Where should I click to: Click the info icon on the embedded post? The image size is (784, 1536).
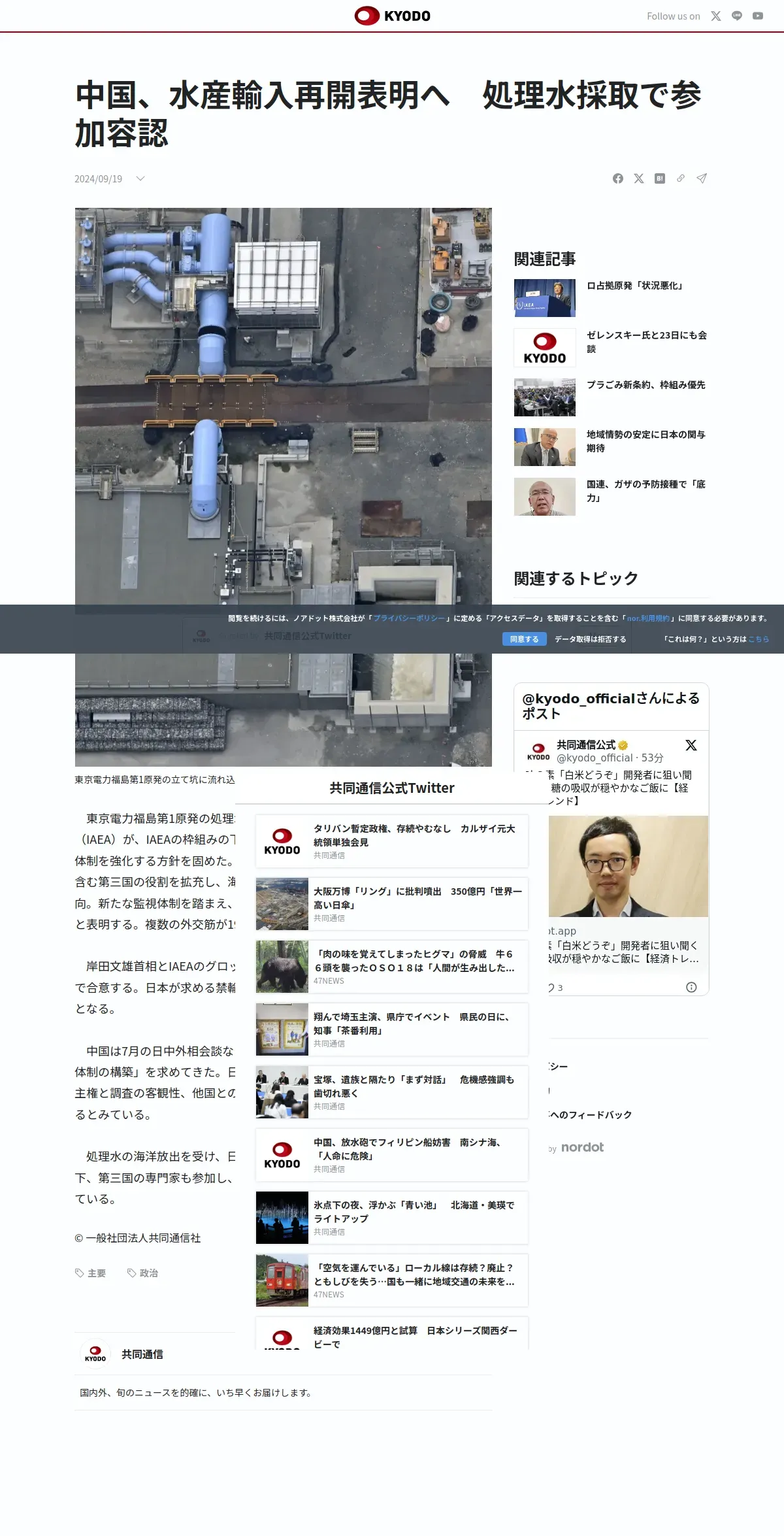click(x=691, y=987)
